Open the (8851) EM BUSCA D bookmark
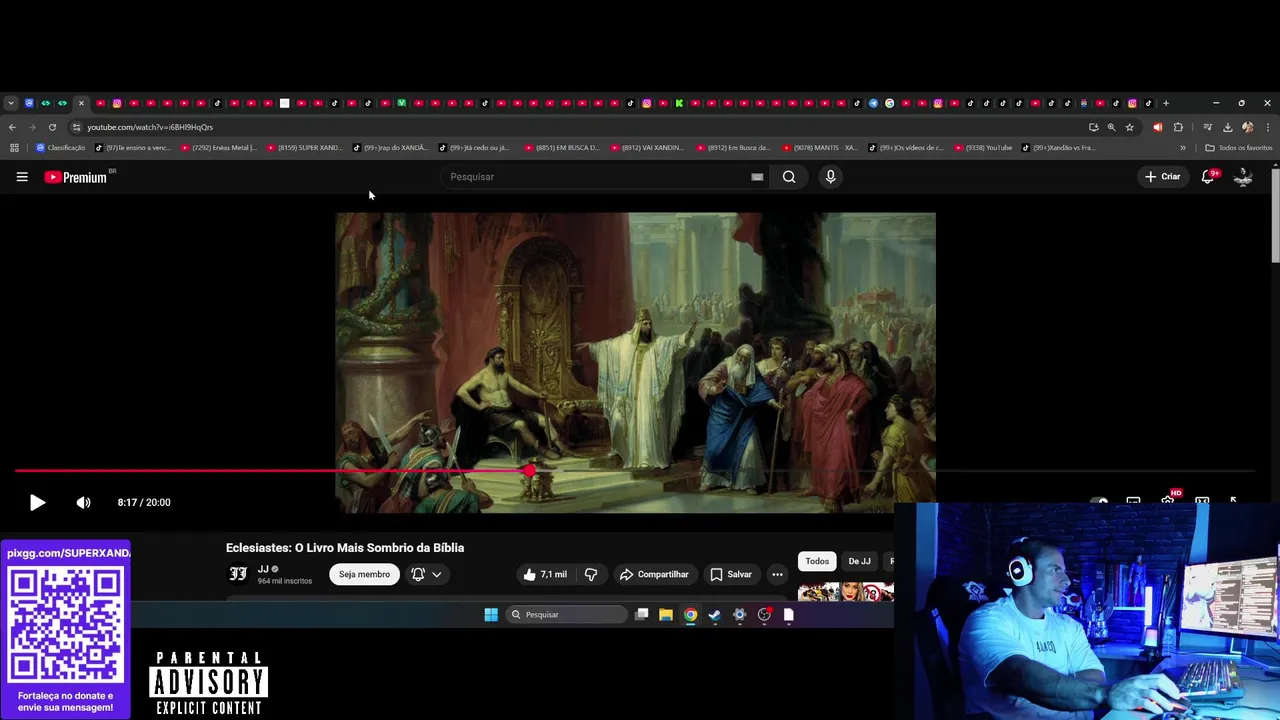Screen dimensions: 1280x720 (x=562, y=148)
